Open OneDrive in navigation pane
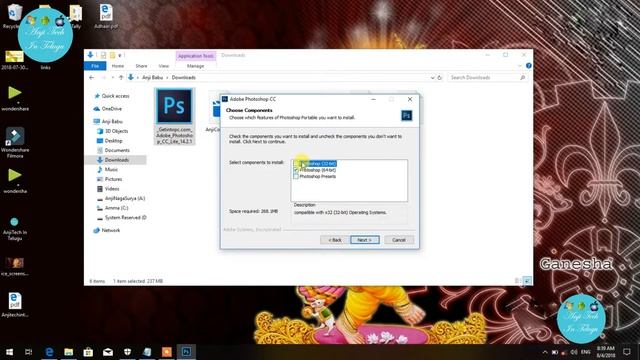 111,109
